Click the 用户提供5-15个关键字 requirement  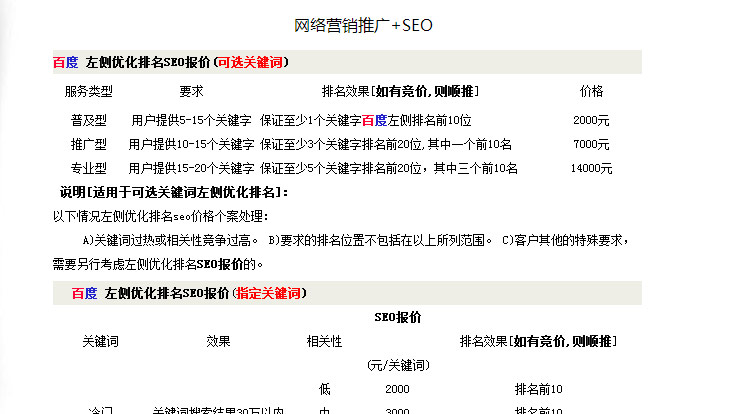191,121
